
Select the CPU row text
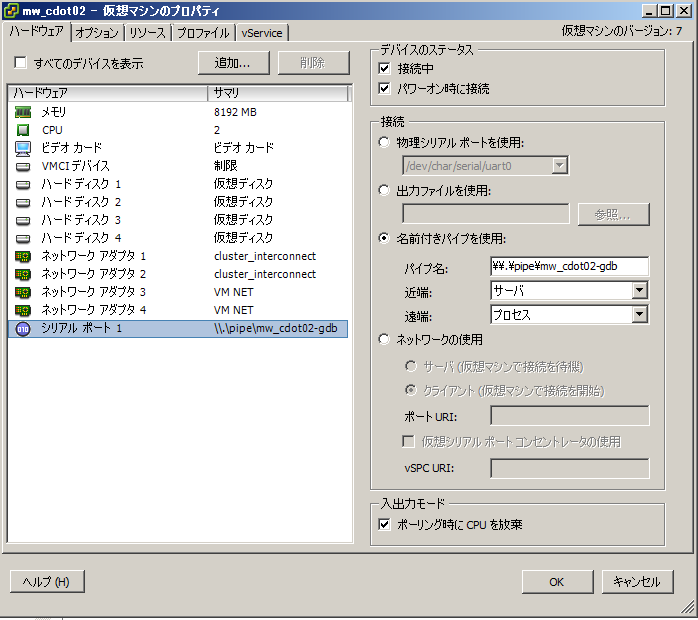(53, 130)
